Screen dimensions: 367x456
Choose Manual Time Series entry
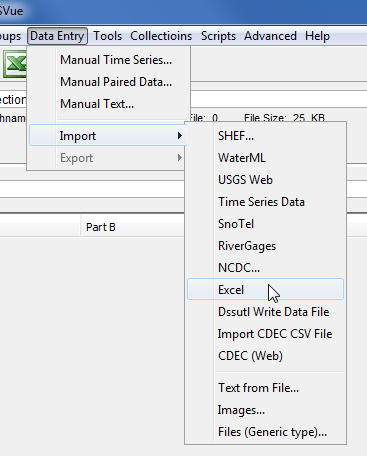click(116, 60)
